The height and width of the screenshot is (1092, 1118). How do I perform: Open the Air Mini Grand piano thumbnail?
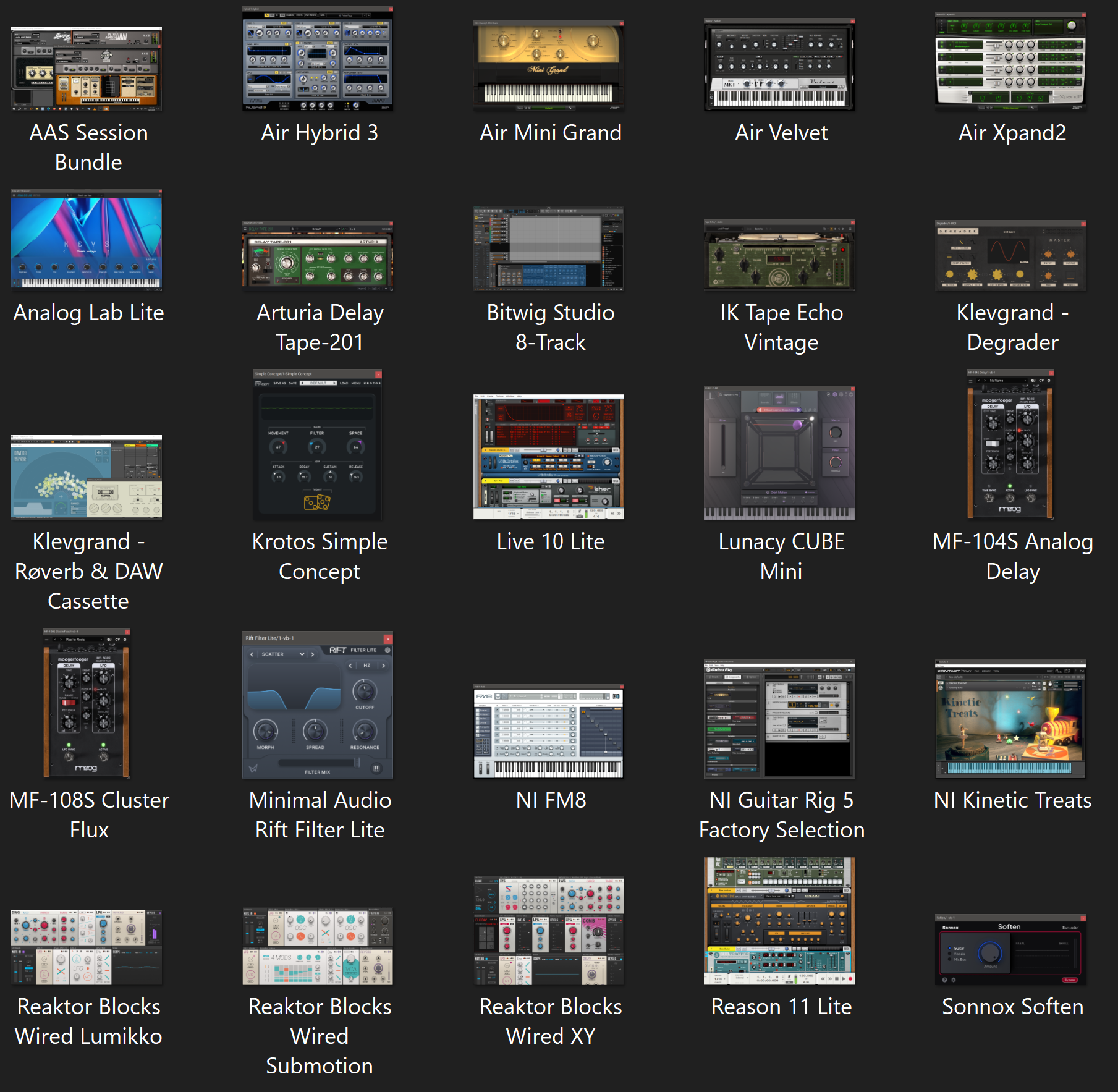point(548,66)
